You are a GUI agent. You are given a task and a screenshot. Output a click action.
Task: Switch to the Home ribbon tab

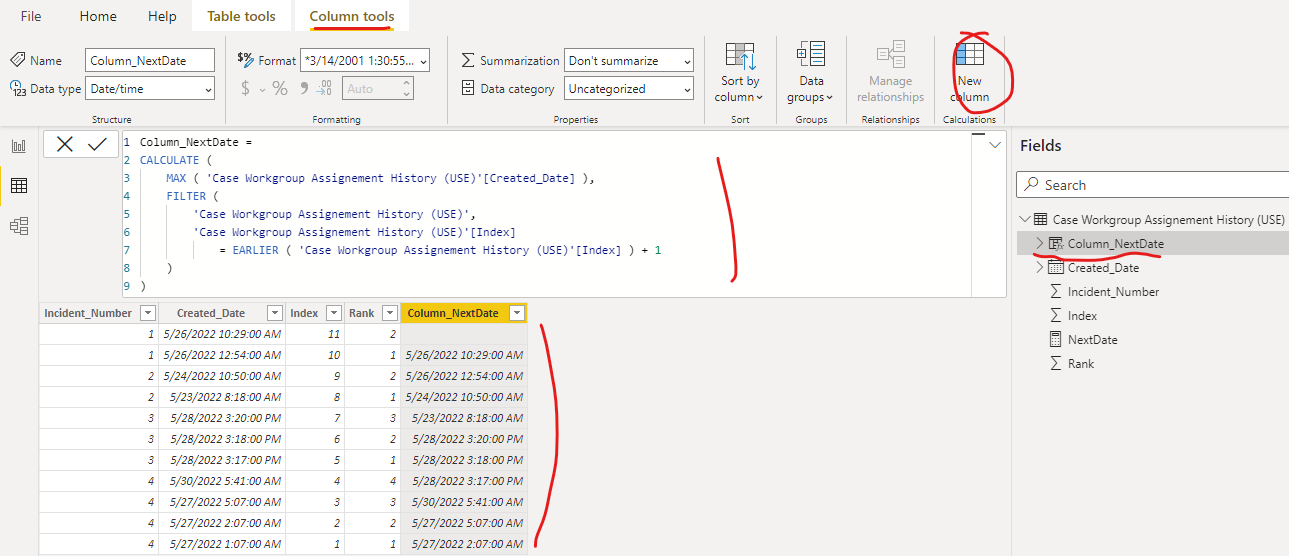pyautogui.click(x=98, y=16)
